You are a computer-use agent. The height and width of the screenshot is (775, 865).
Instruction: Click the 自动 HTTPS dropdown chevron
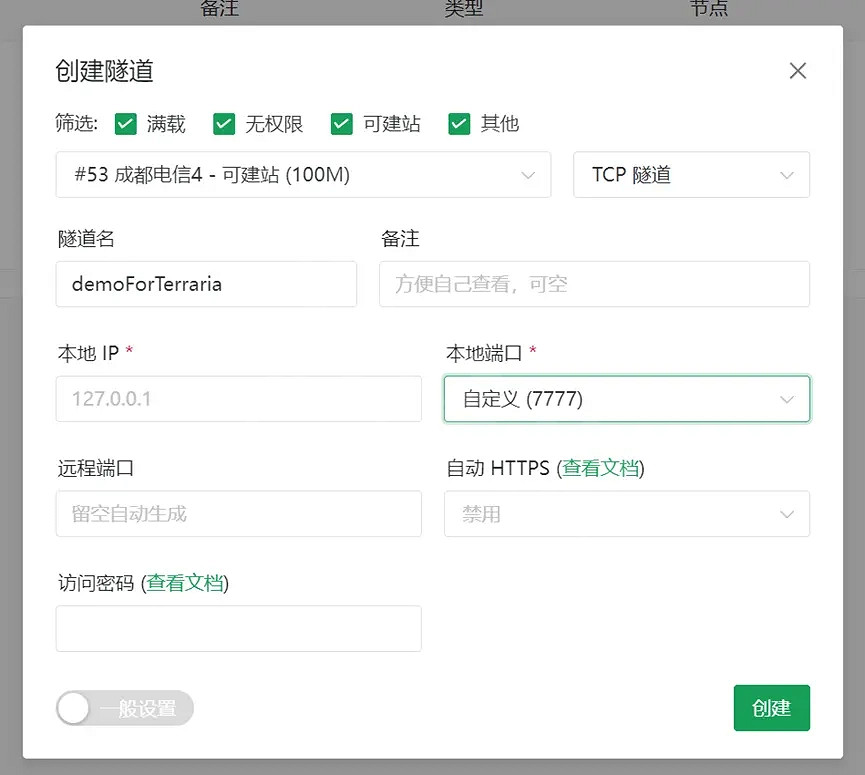coord(786,514)
